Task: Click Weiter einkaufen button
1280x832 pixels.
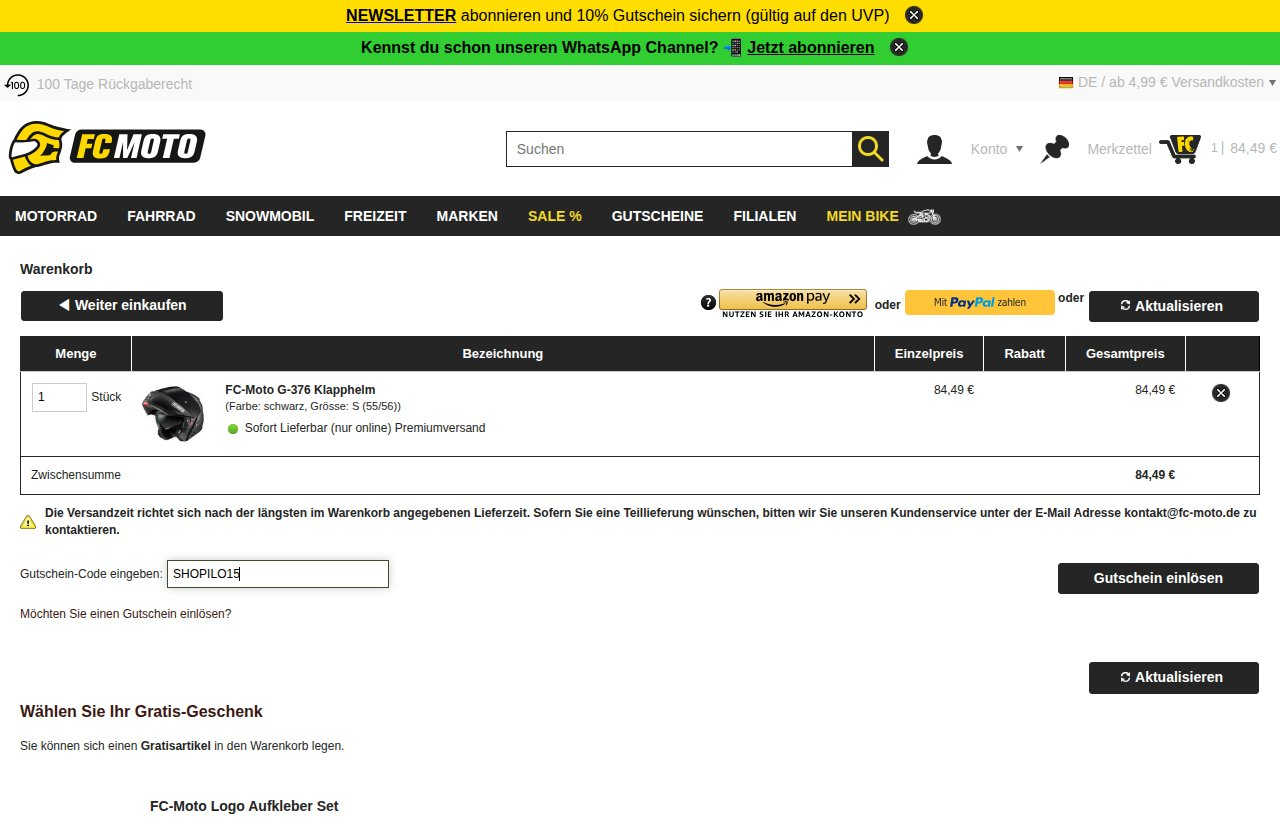Action: (122, 305)
